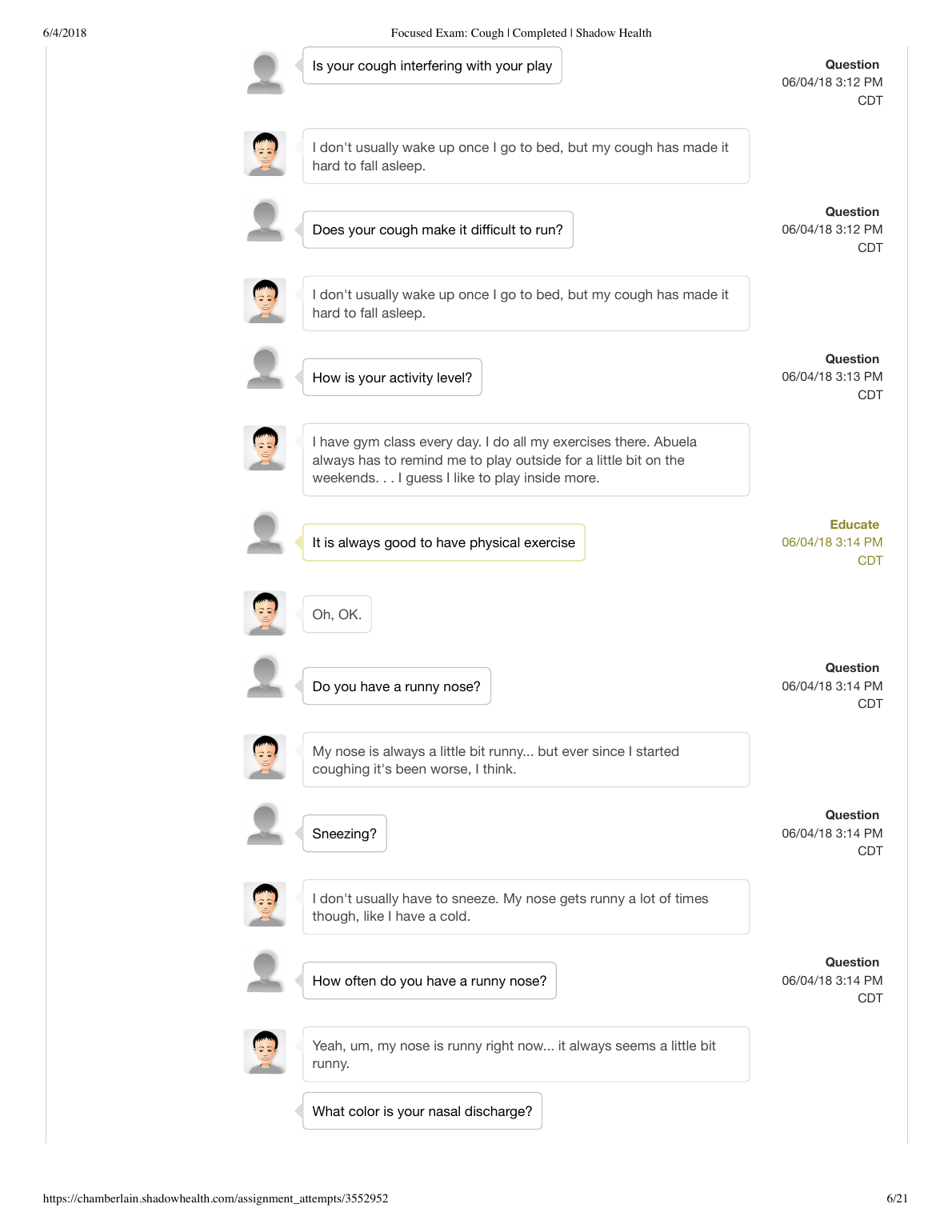
Task: Click examiner avatar next to "It is always good" message
Action: click(x=265, y=533)
